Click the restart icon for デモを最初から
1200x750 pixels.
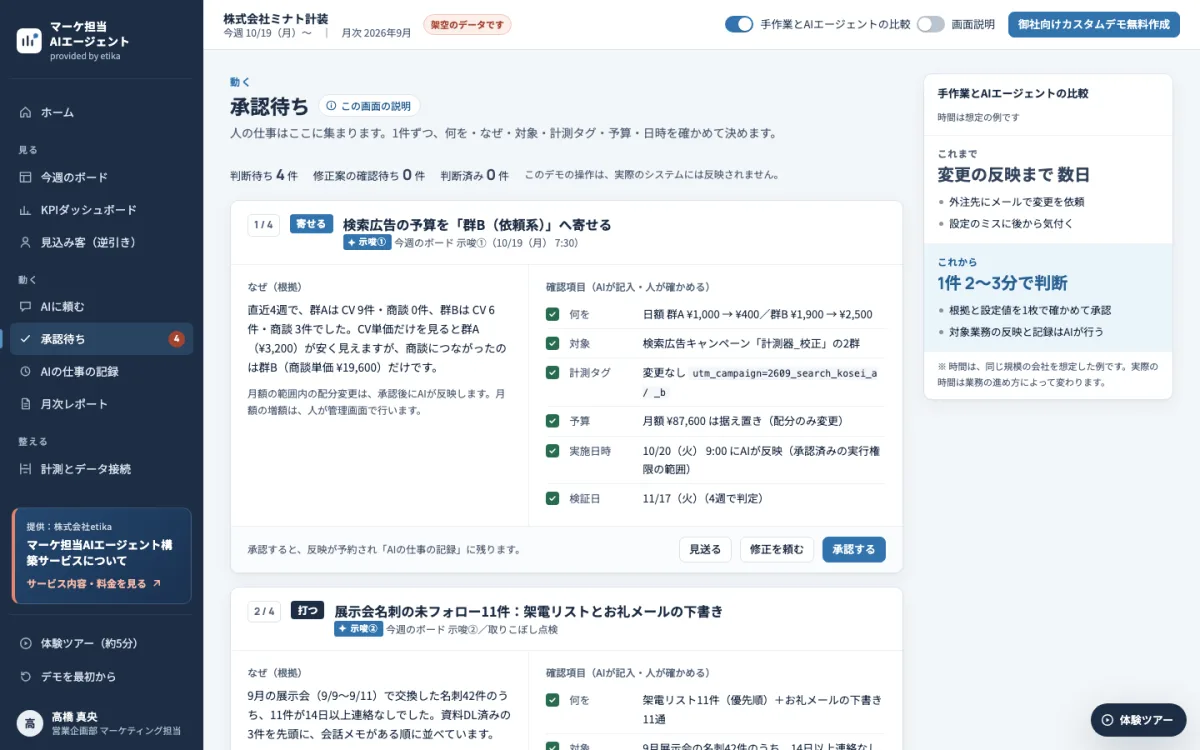pos(26,676)
